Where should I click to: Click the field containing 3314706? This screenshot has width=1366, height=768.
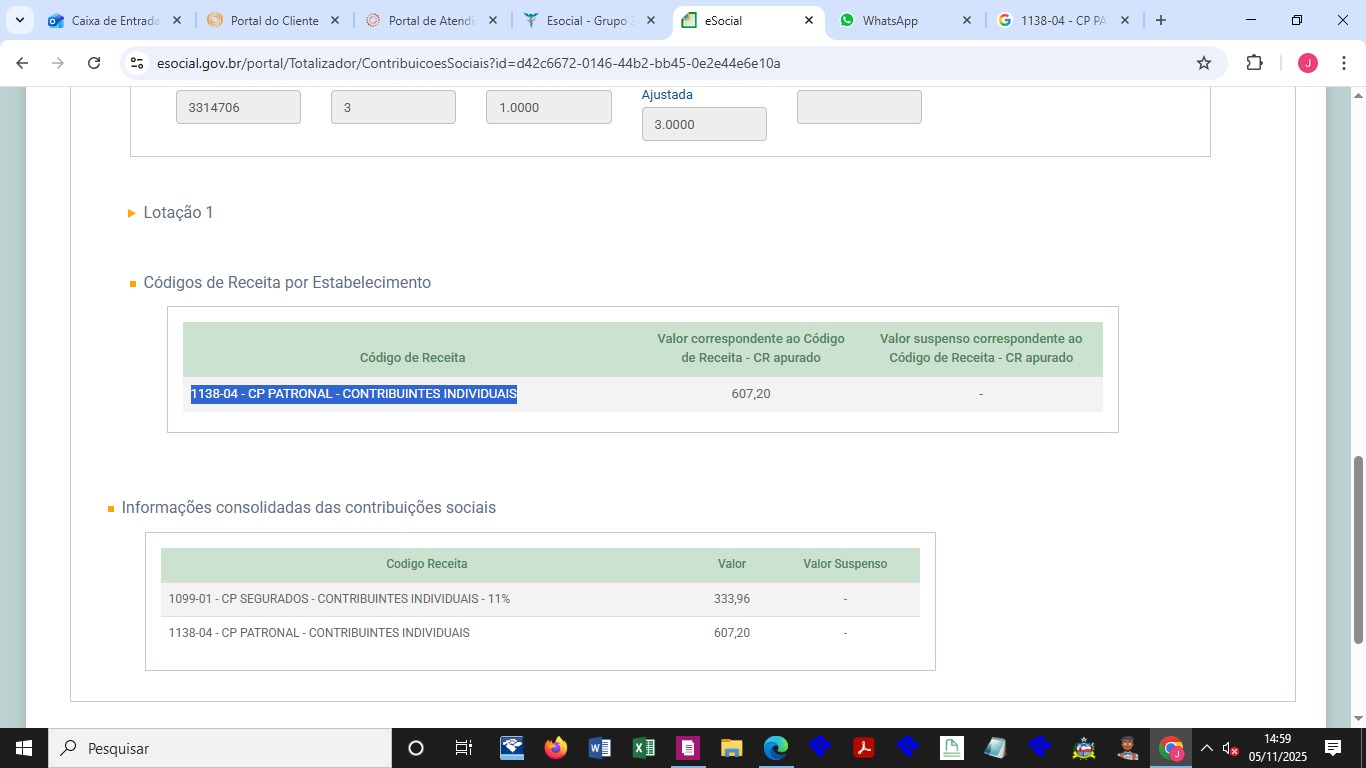(x=238, y=107)
